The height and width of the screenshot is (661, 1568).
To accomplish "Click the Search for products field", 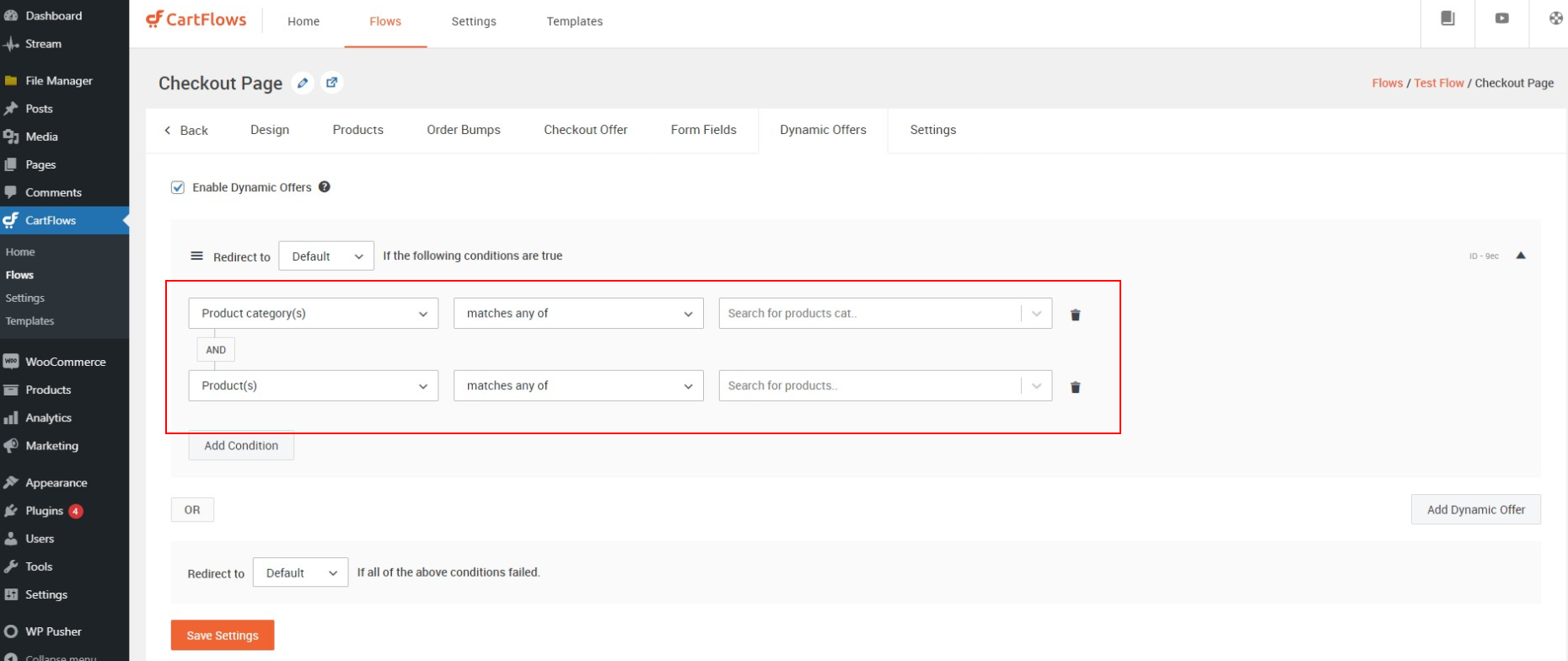I will pos(868,386).
